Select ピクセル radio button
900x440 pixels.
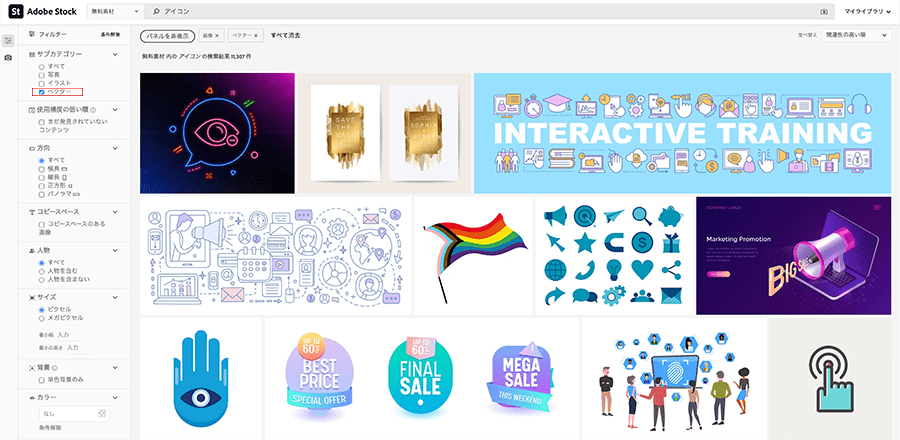(x=41, y=309)
